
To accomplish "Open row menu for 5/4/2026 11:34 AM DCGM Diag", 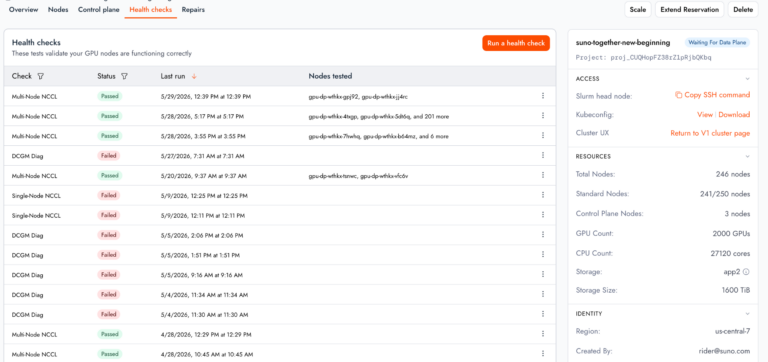I will pyautogui.click(x=543, y=294).
